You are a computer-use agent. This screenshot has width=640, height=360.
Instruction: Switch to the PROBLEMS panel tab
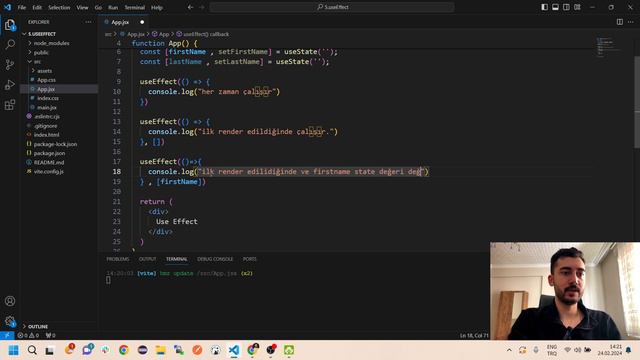click(x=118, y=259)
